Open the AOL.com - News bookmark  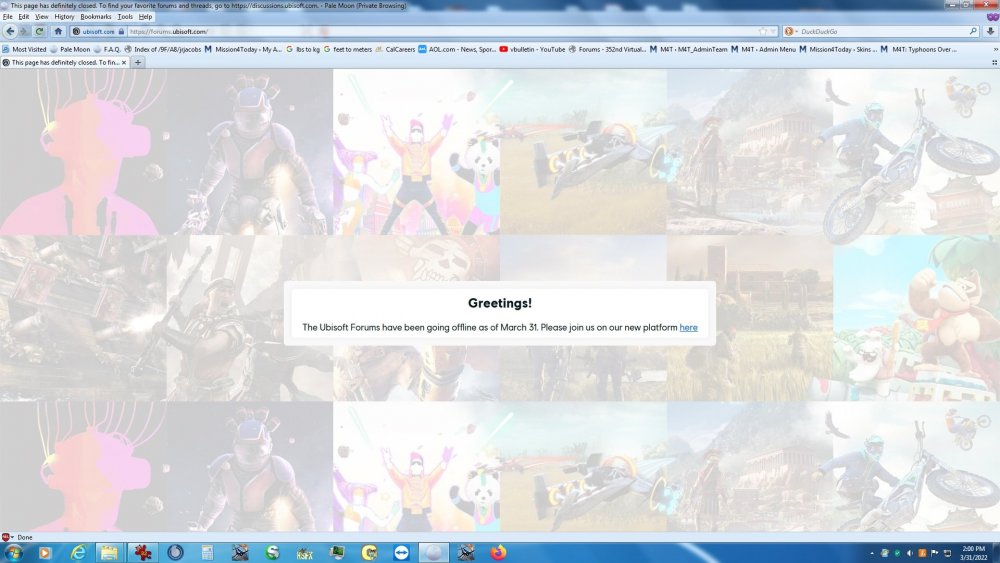point(457,49)
